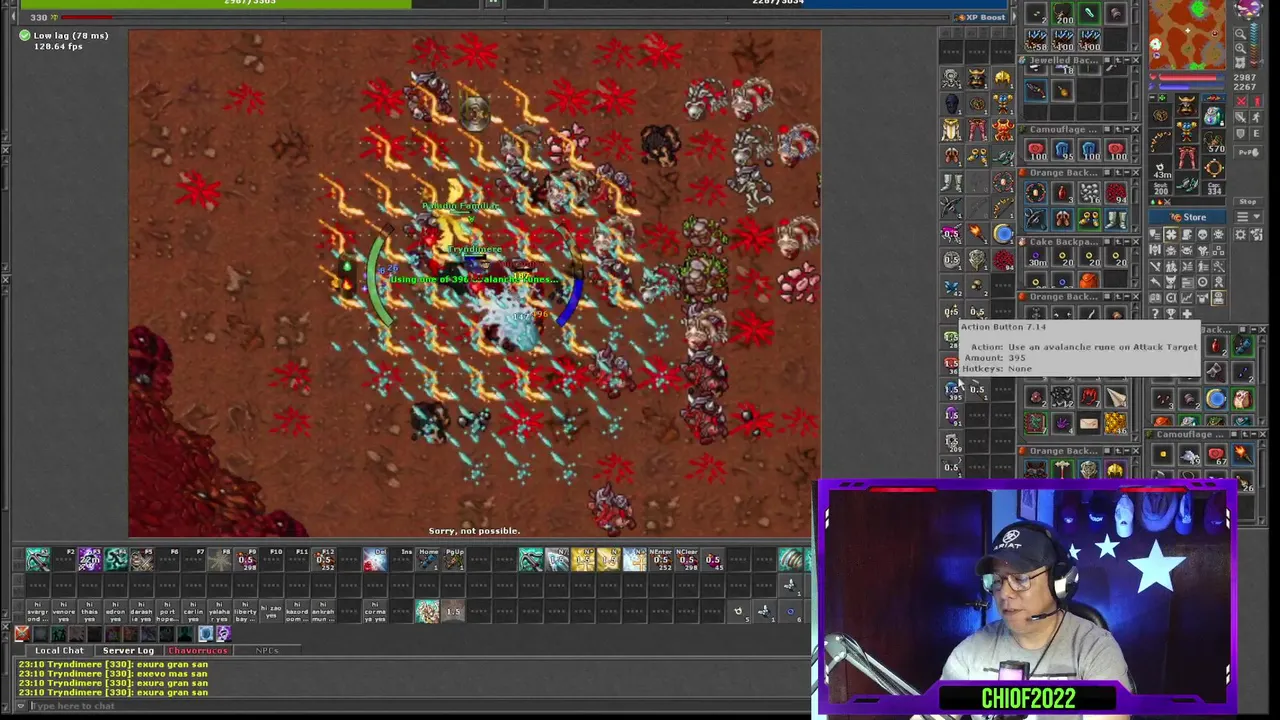Go up one level in Jewelled Backpack
Screen dimensions: 1280x720
pos(1117,60)
